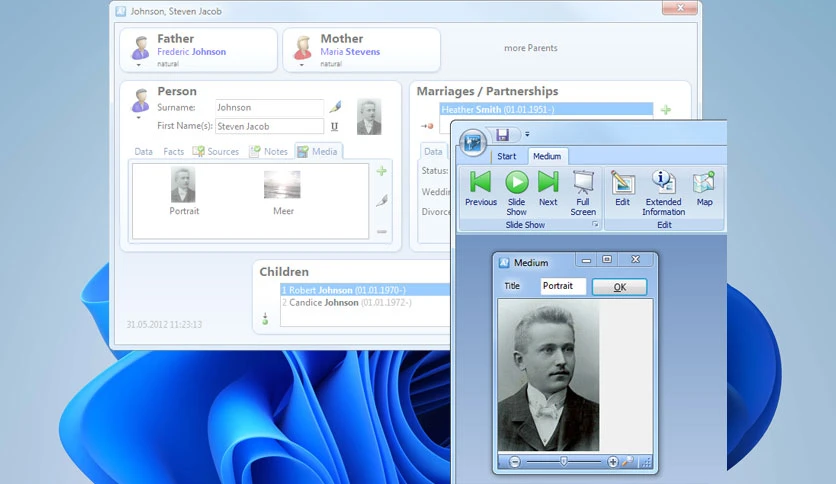The image size is (836, 484).
Task: Select Heather Smith (01.01.1951-) partnership row
Action: pos(546,109)
